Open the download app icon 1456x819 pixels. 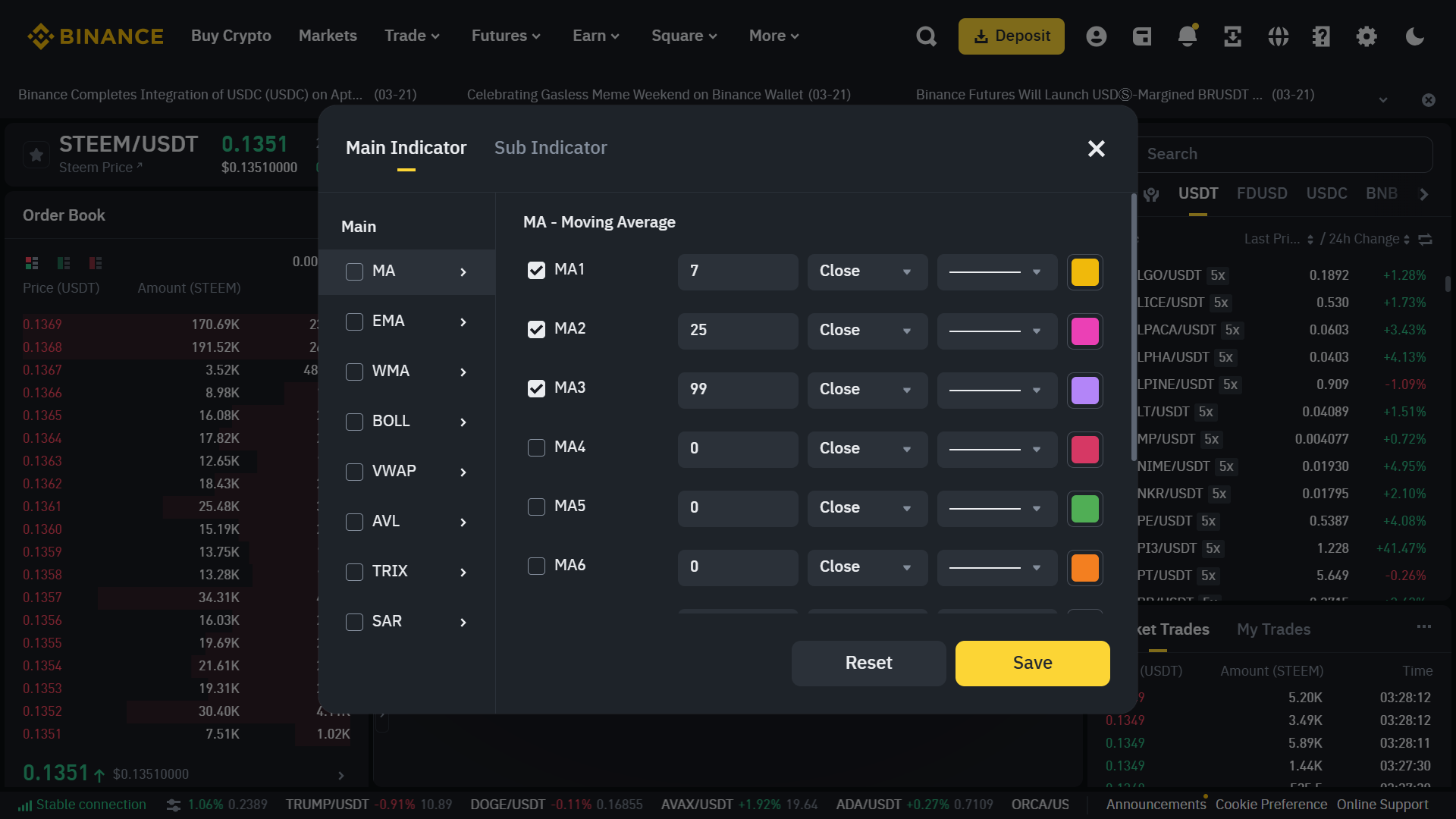tap(1233, 36)
